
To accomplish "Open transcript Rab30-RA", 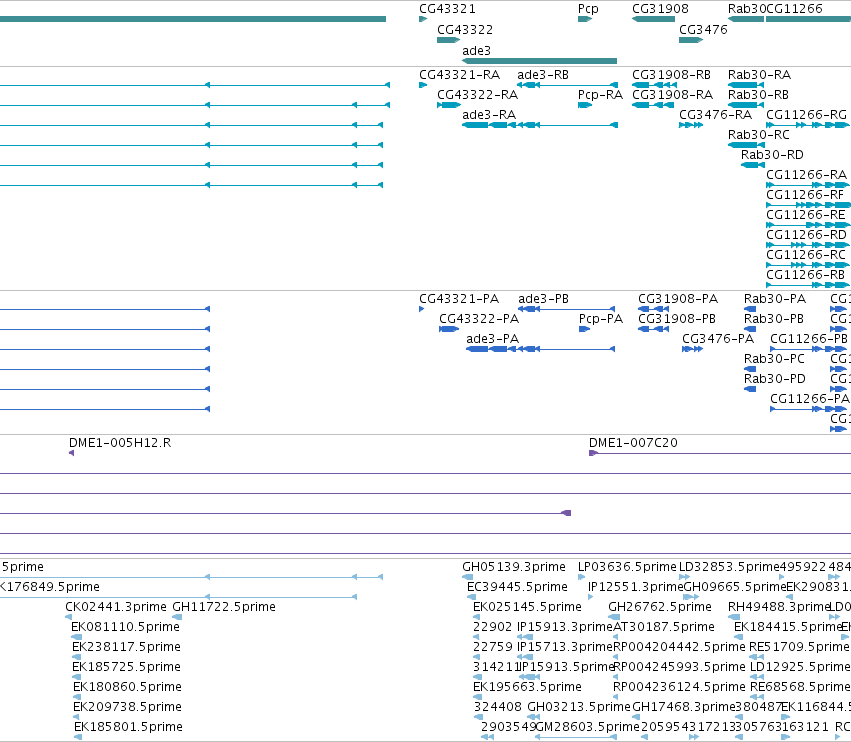I will pyautogui.click(x=759, y=75).
